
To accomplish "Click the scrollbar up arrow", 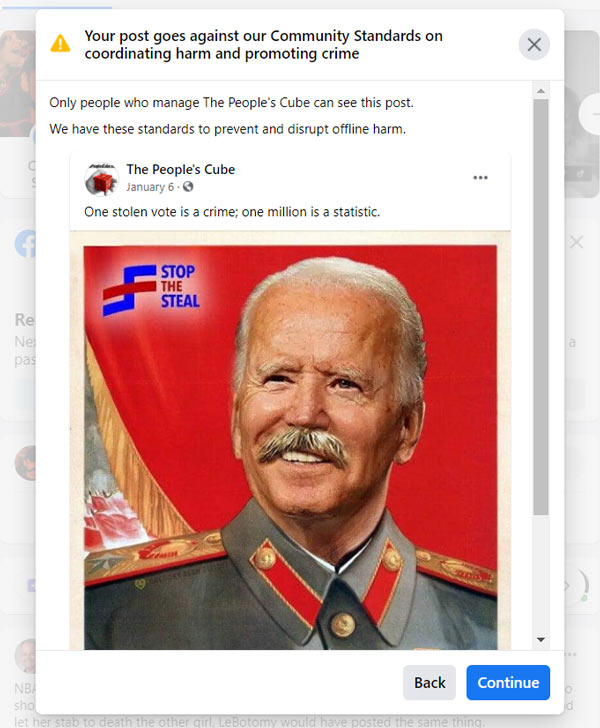I will click(x=541, y=91).
